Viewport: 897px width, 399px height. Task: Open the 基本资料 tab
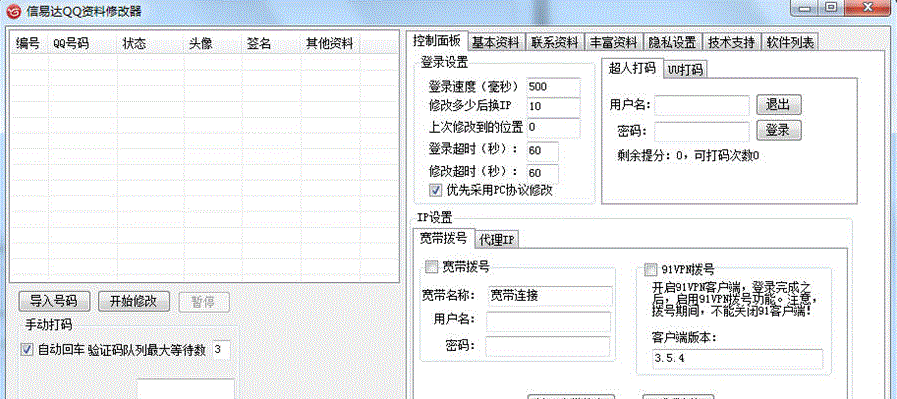click(496, 42)
